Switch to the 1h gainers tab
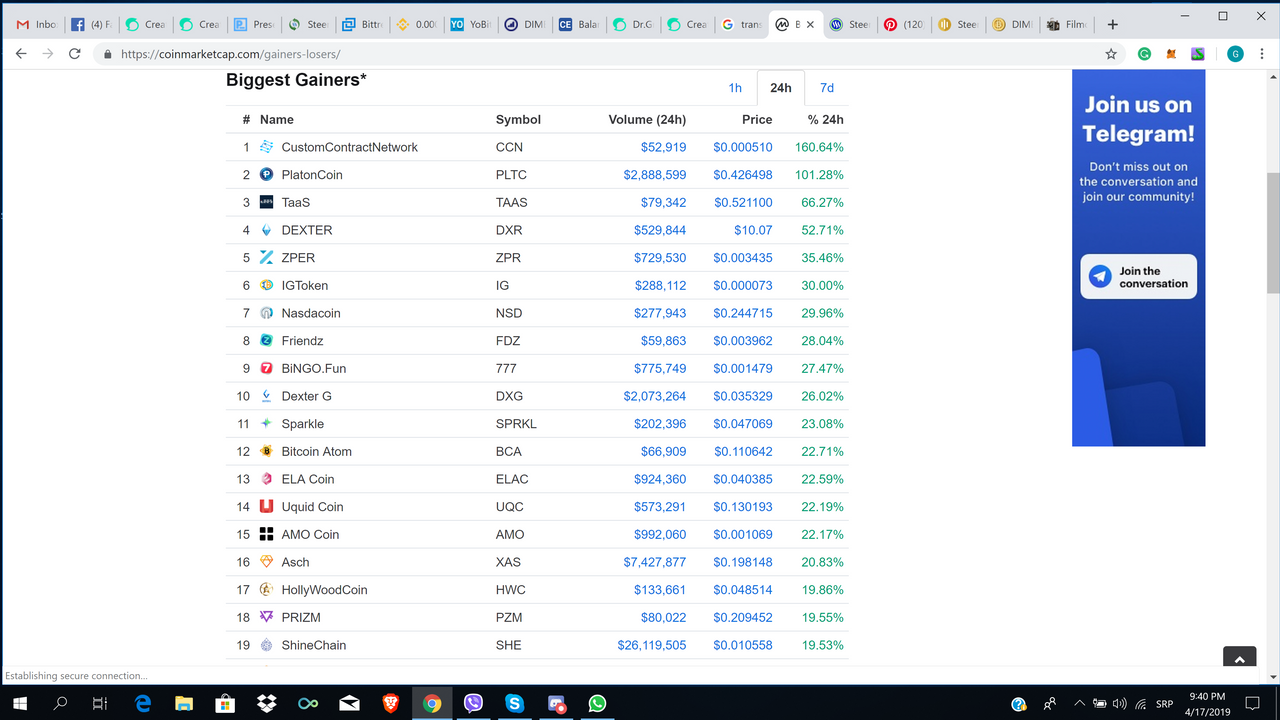The image size is (1280, 720). (x=735, y=88)
